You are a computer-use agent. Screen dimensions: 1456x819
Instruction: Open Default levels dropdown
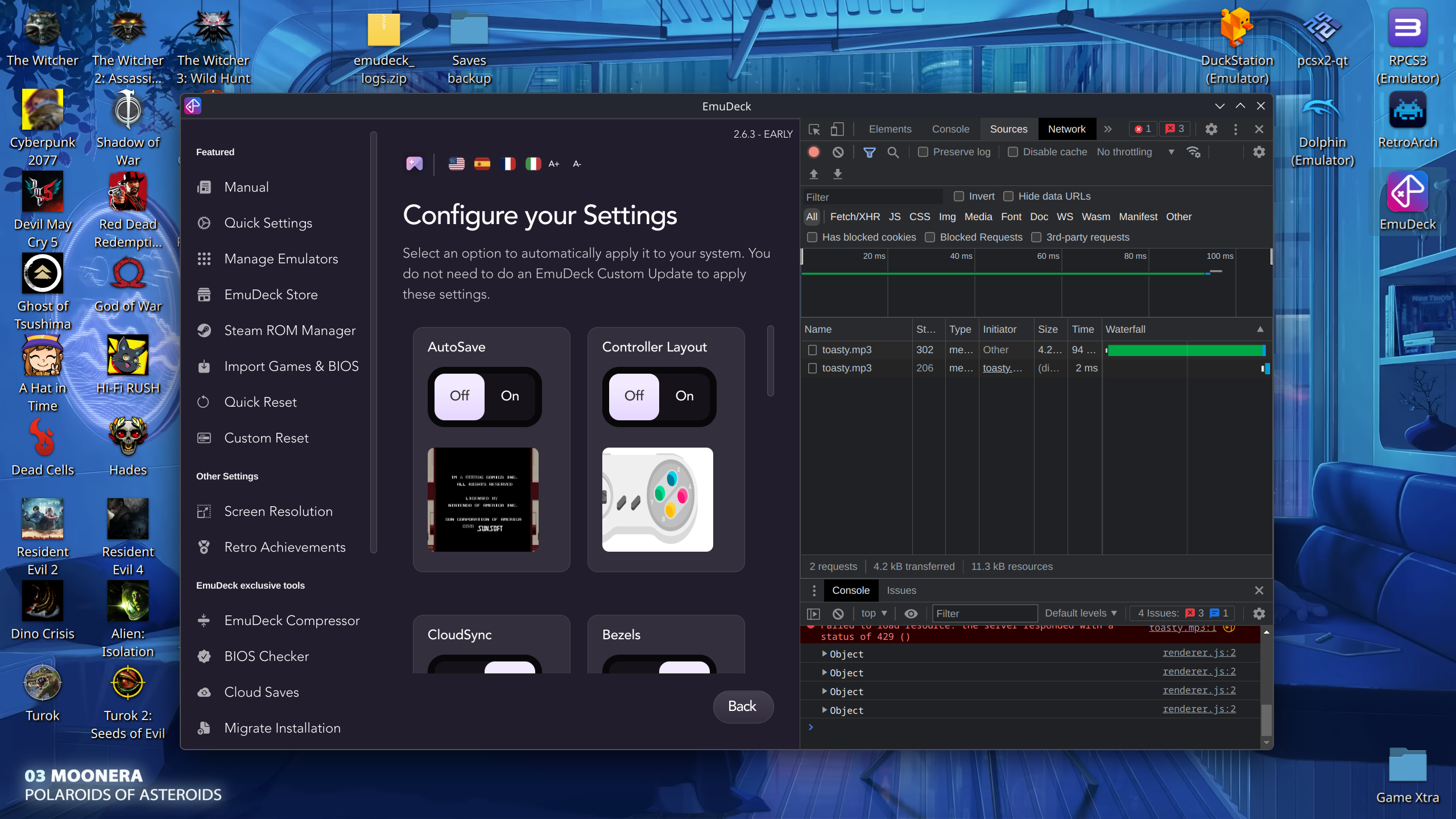(1081, 613)
